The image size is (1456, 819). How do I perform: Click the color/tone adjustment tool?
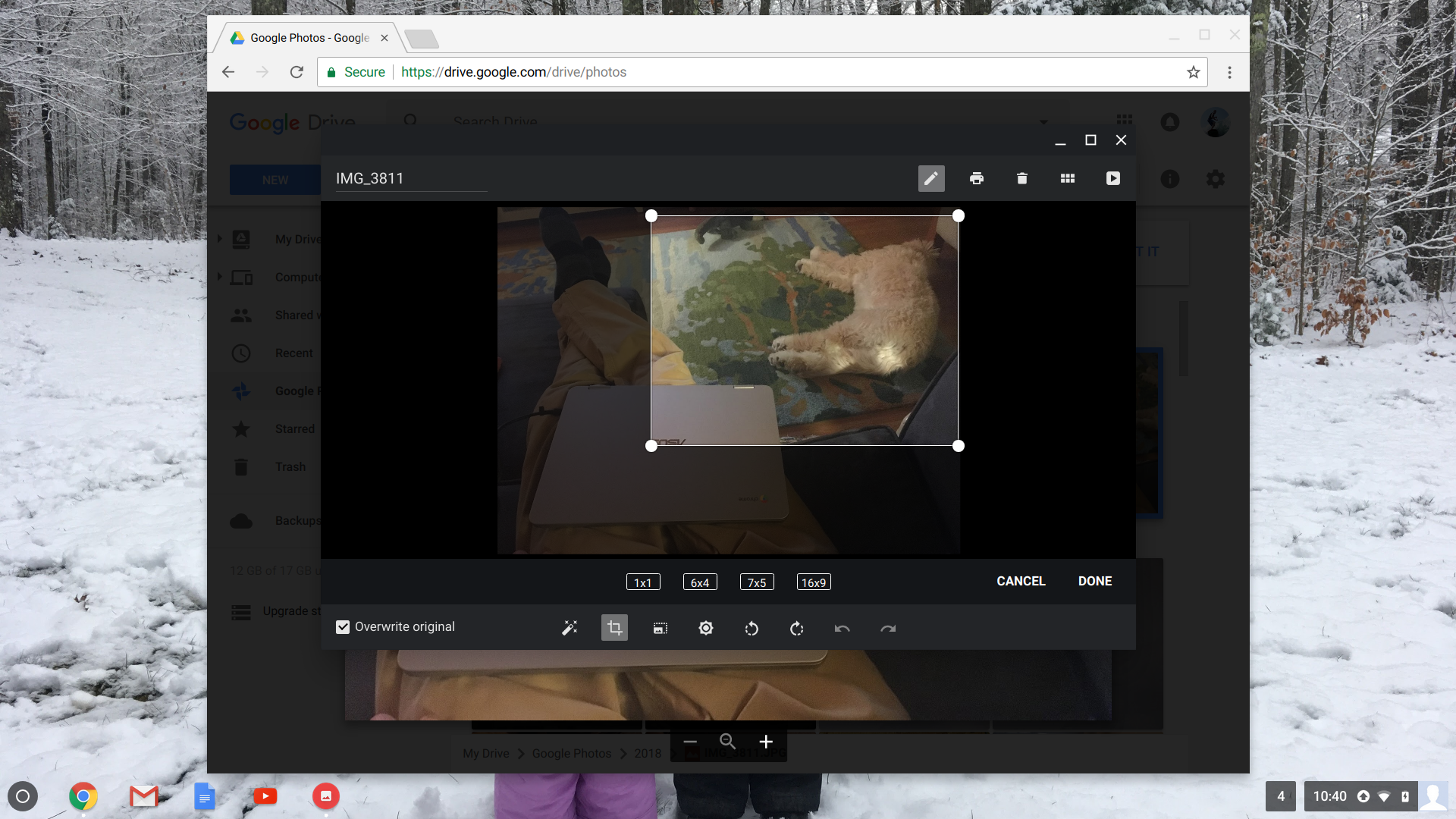705,627
